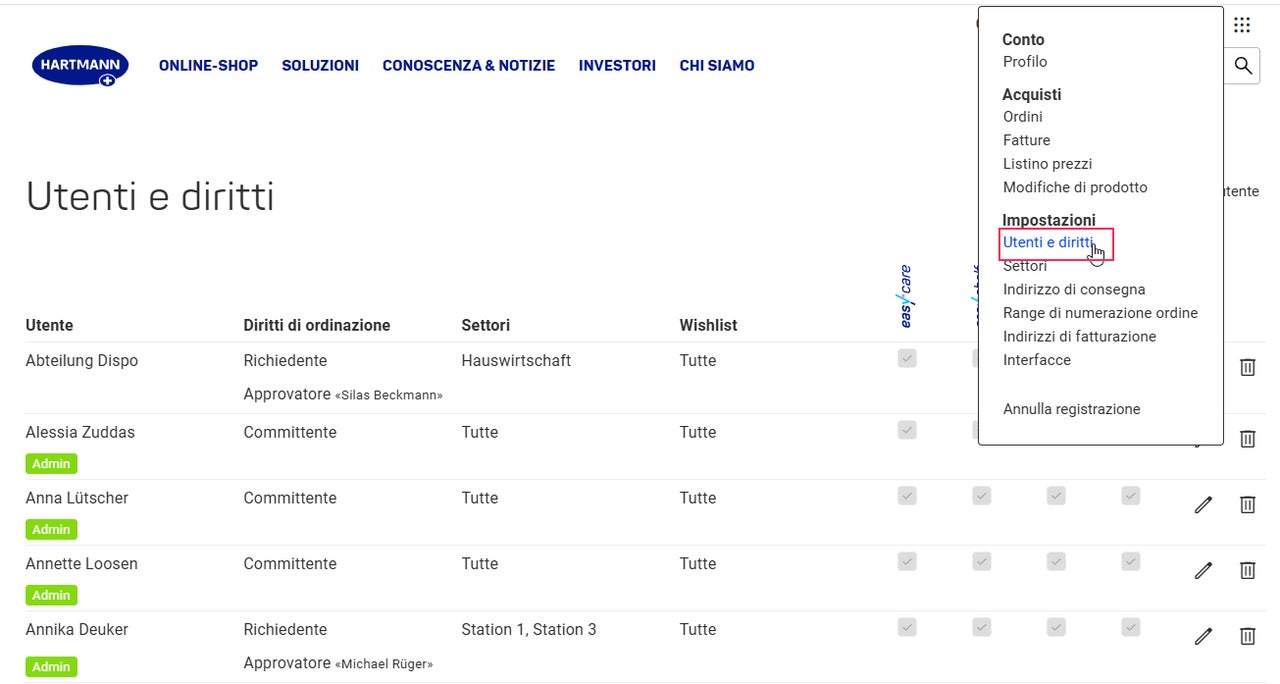1280x684 pixels.
Task: Toggle last checkbox in Annika Deuker row
Action: point(1131,627)
